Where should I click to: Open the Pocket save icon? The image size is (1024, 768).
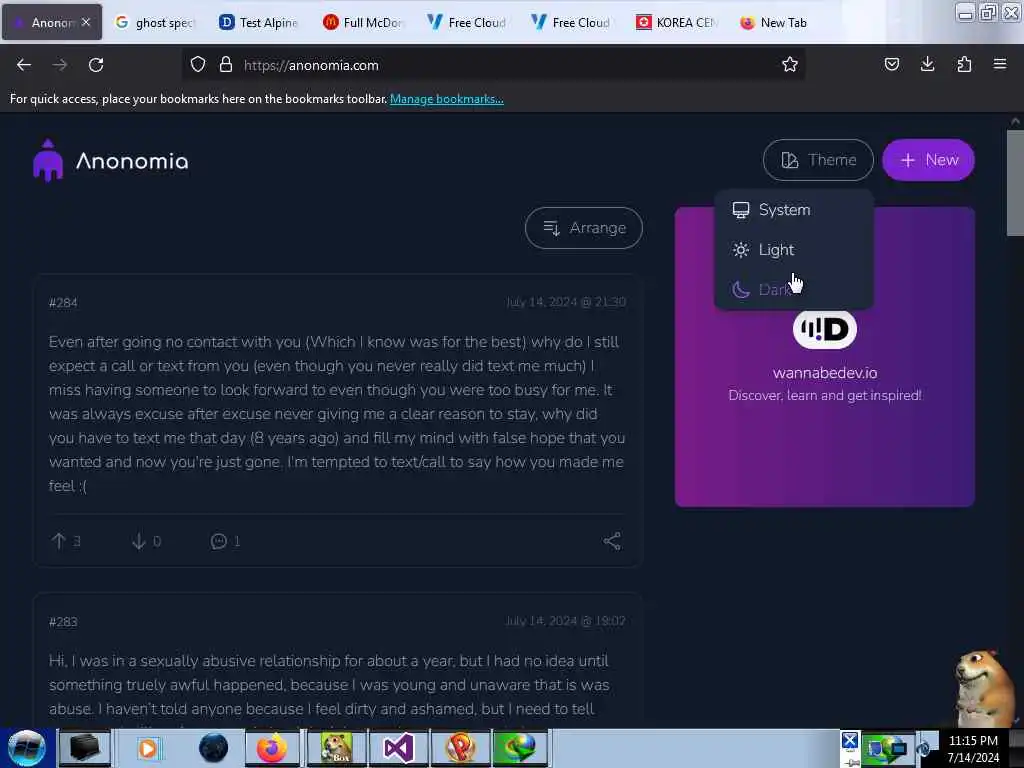click(x=891, y=64)
